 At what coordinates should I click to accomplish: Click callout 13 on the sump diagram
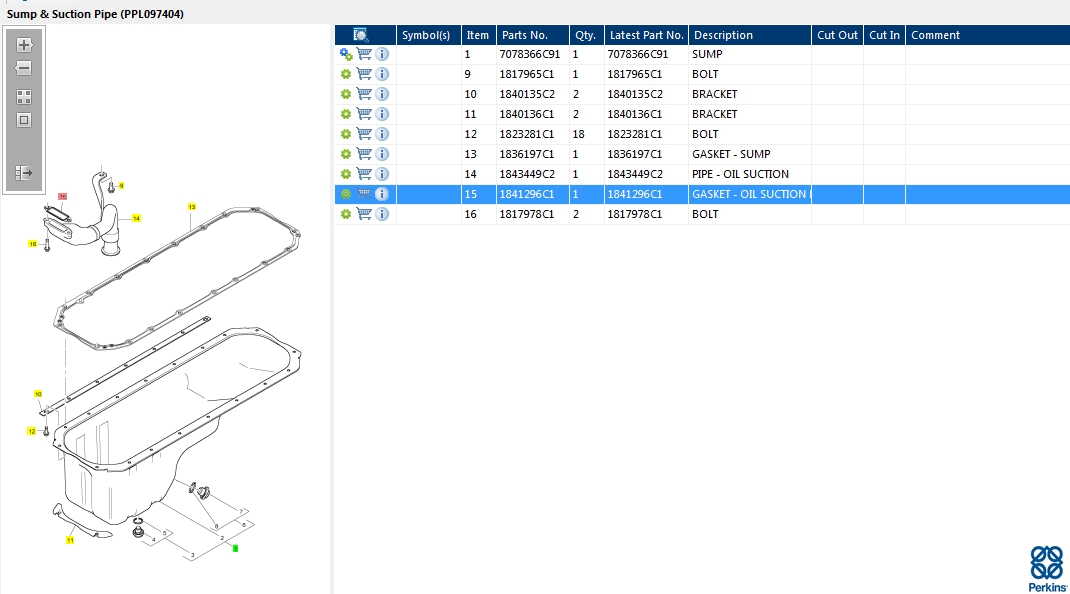pyautogui.click(x=191, y=207)
